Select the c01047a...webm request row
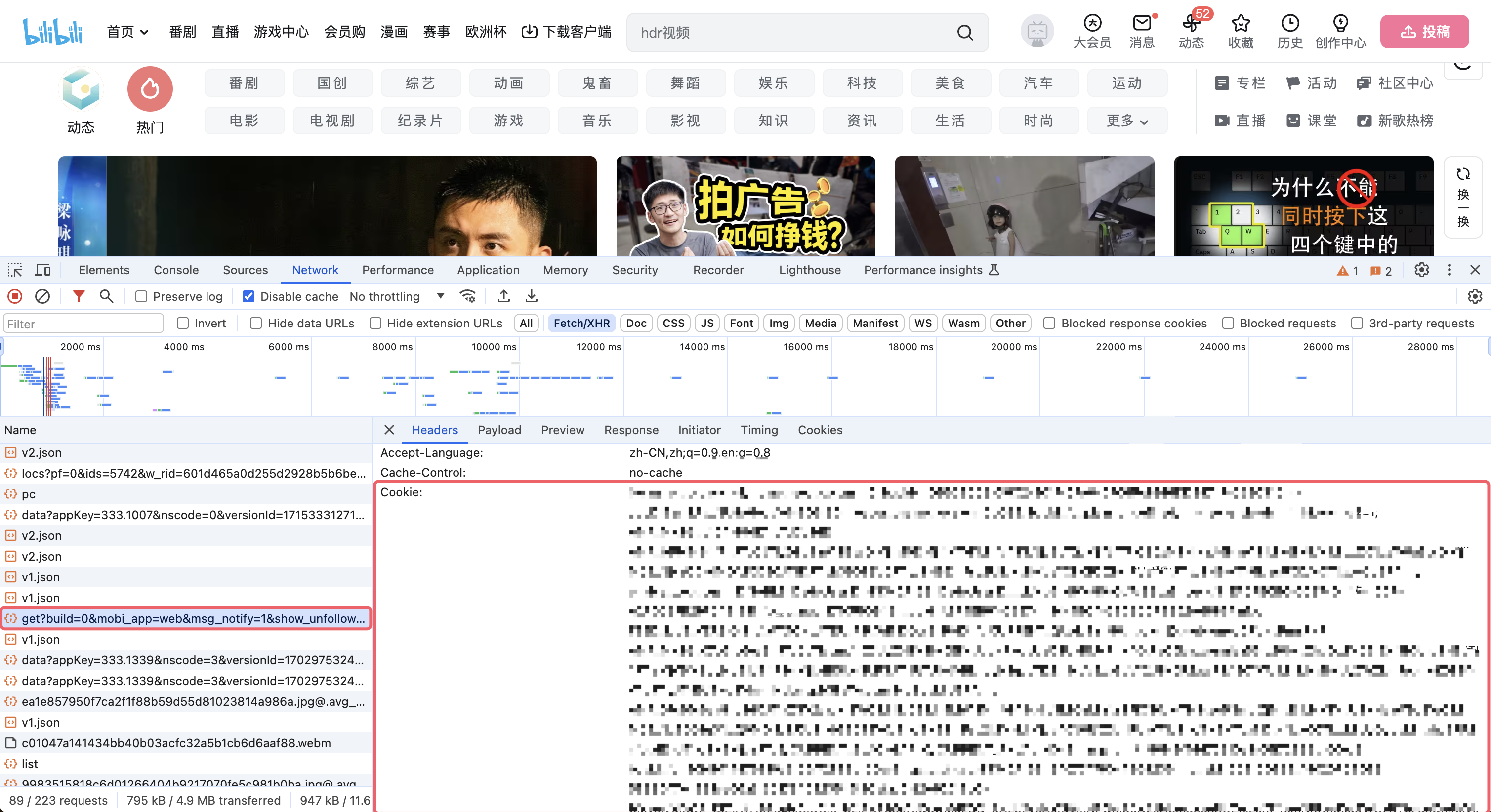 click(186, 743)
